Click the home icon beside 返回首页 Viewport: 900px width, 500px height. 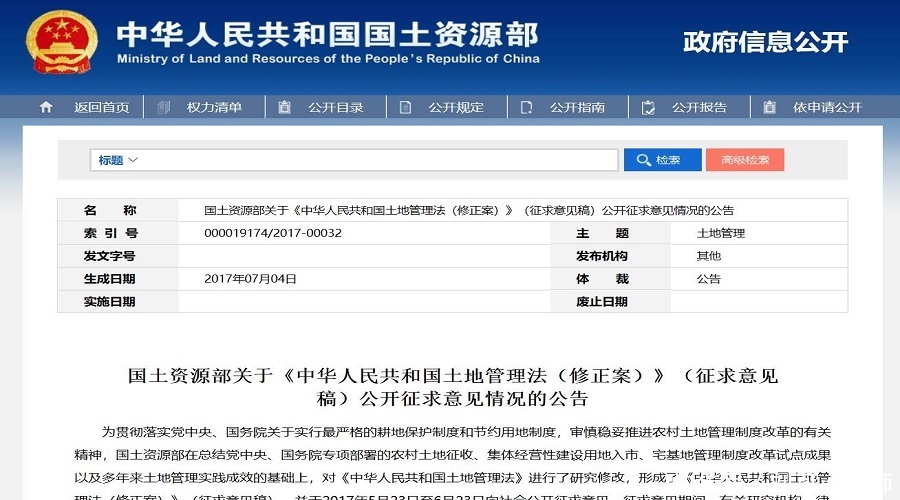(45, 107)
